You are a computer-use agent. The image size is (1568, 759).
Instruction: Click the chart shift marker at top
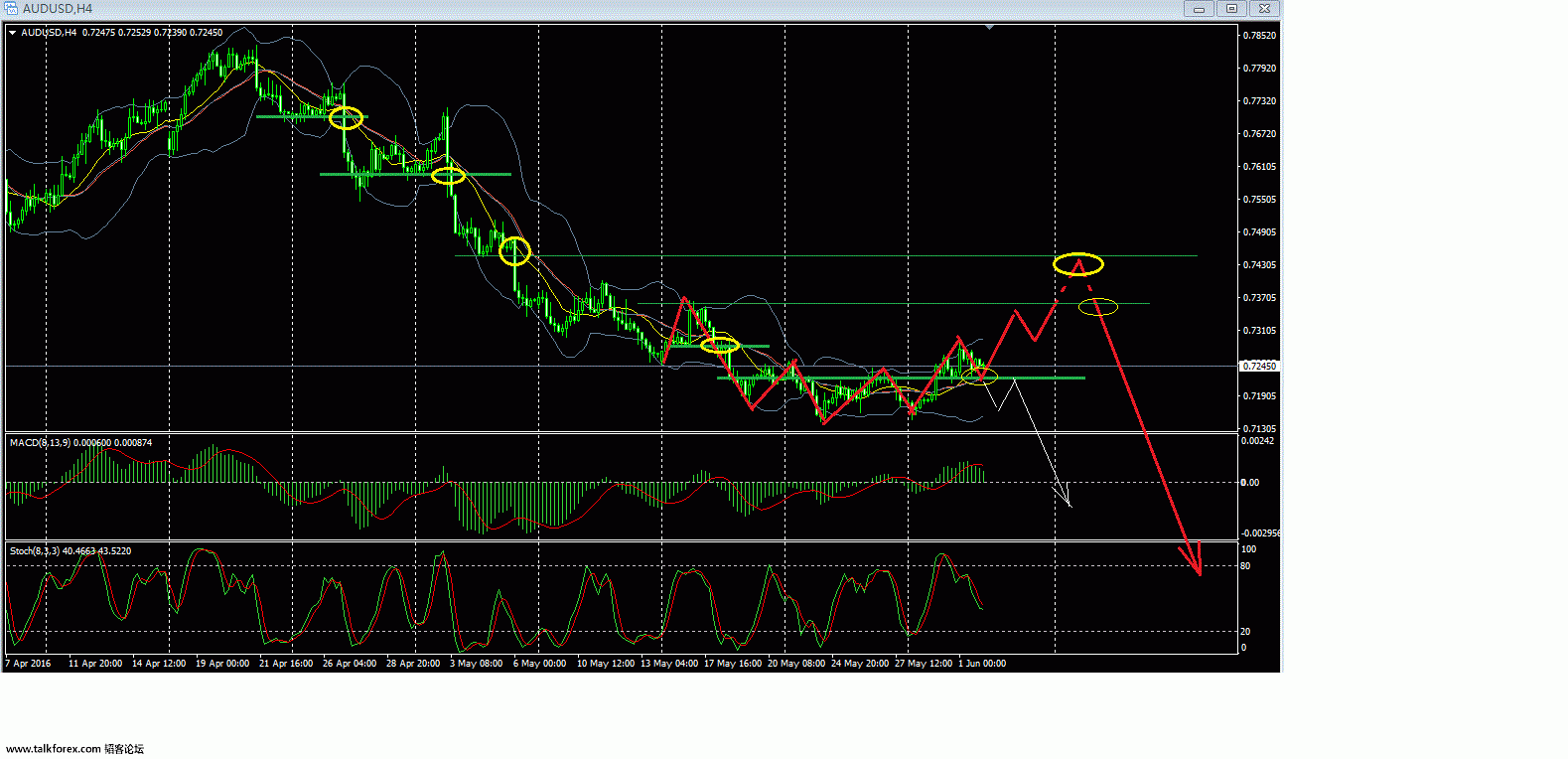(989, 28)
